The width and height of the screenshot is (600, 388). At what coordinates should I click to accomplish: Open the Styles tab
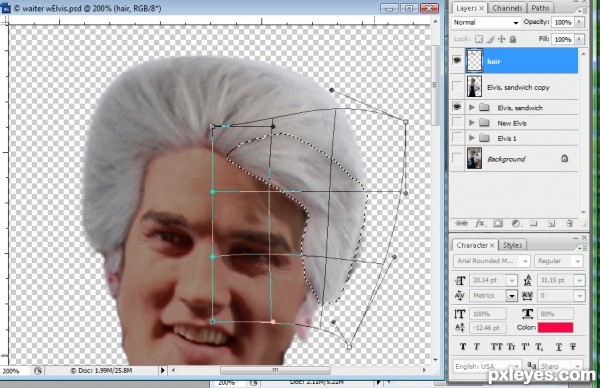512,245
